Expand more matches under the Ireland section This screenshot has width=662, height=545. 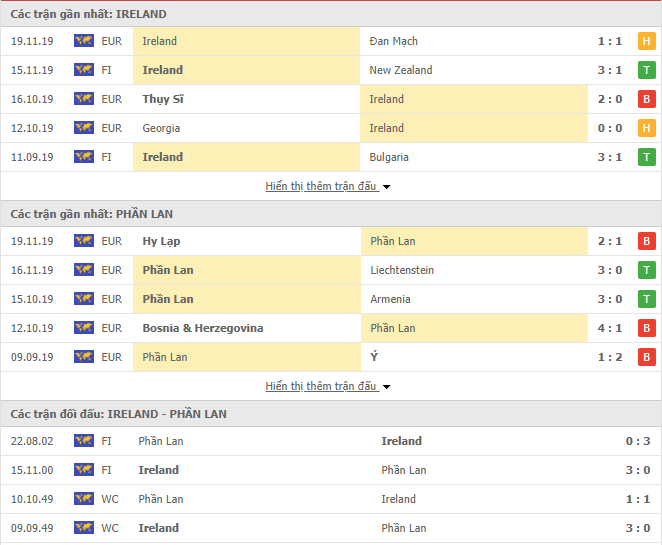[x=321, y=186]
